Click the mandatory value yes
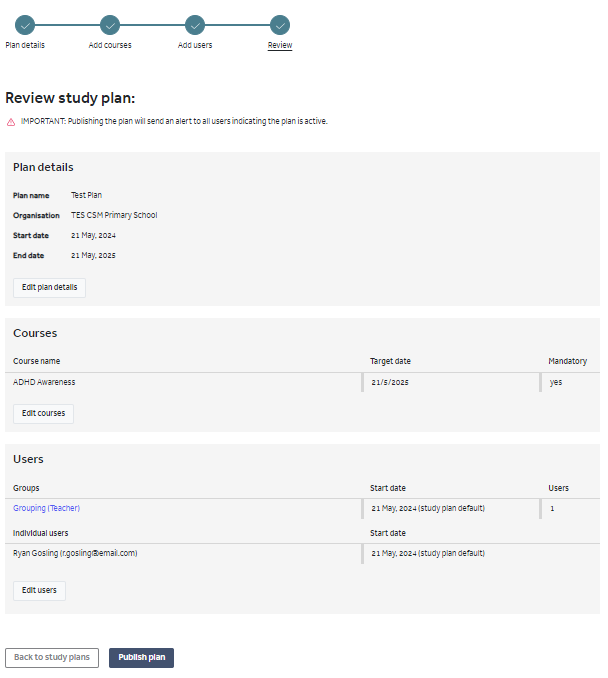The width and height of the screenshot is (608, 678). (556, 382)
